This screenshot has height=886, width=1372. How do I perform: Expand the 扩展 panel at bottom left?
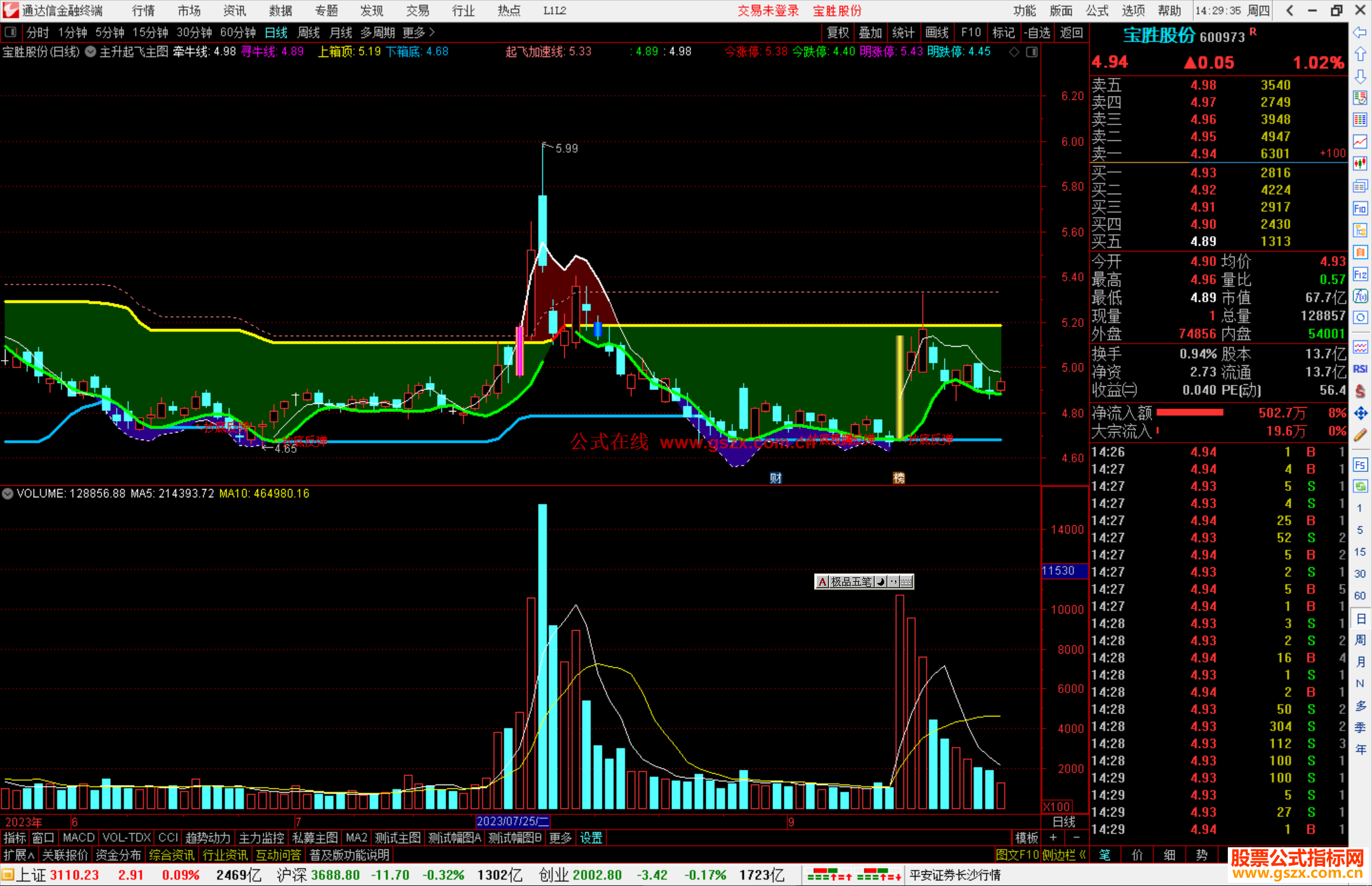(19, 855)
